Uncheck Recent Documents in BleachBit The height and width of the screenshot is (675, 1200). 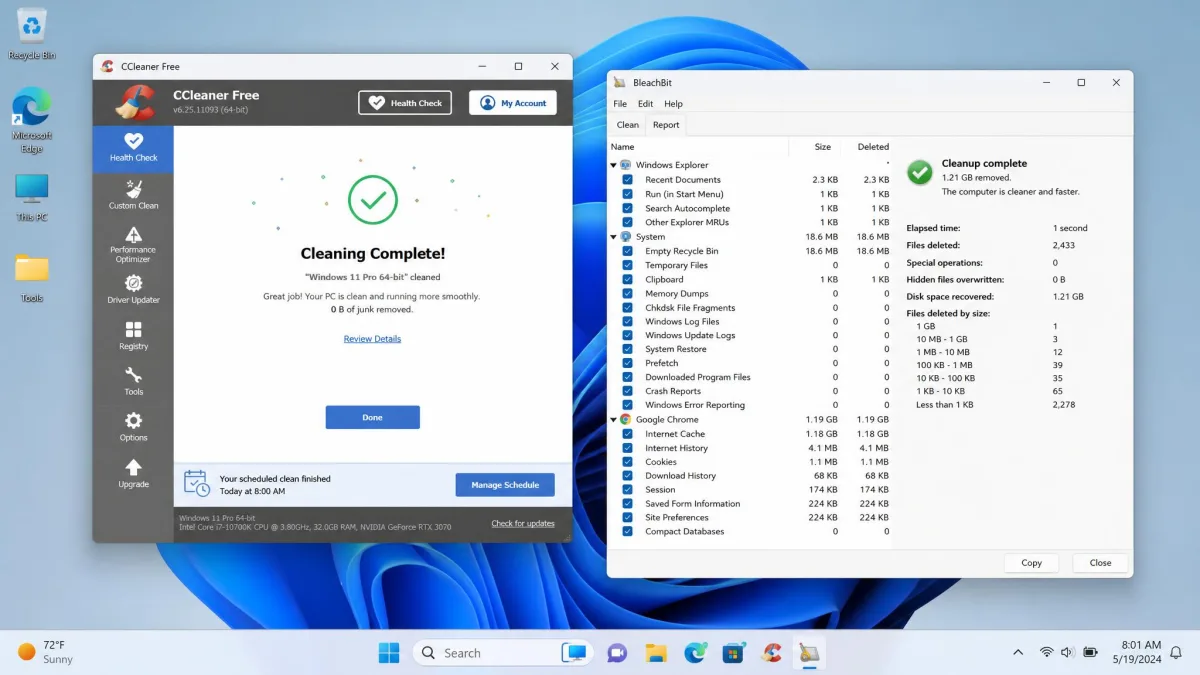coord(628,180)
